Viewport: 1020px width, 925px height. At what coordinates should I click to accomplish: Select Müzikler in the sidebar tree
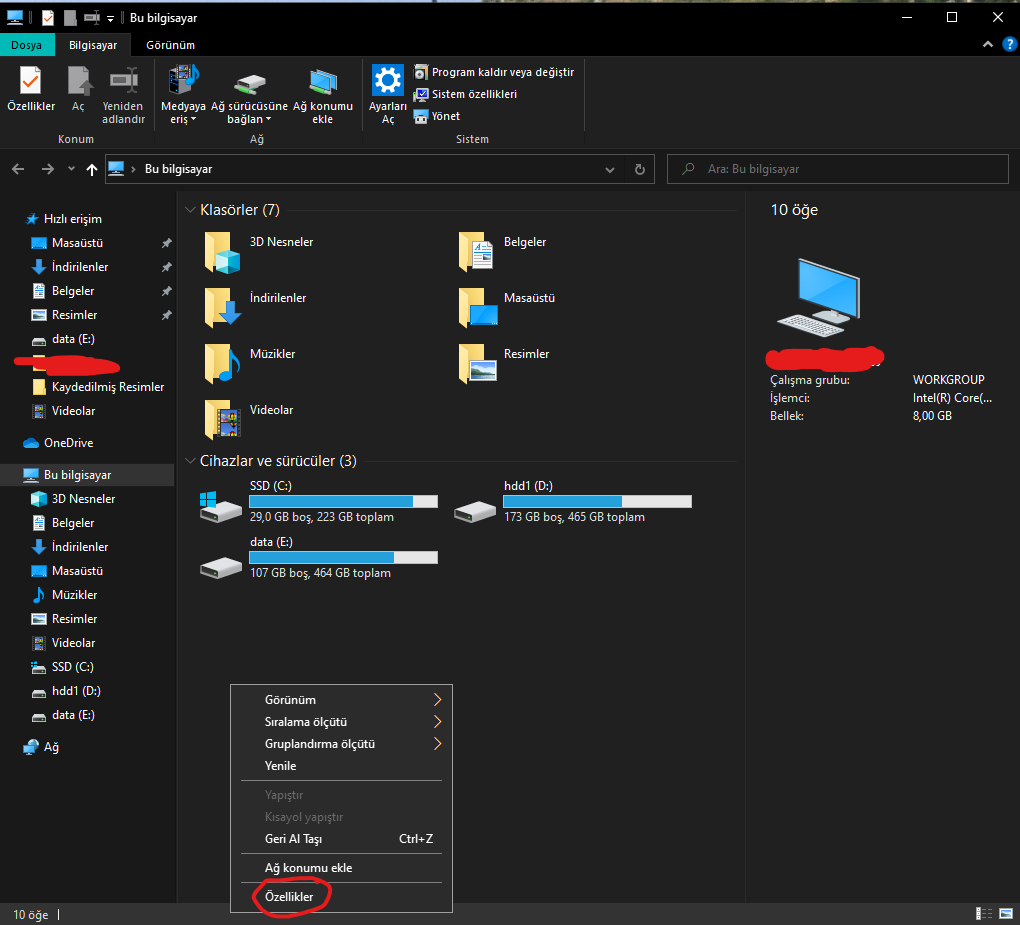pyautogui.click(x=64, y=595)
